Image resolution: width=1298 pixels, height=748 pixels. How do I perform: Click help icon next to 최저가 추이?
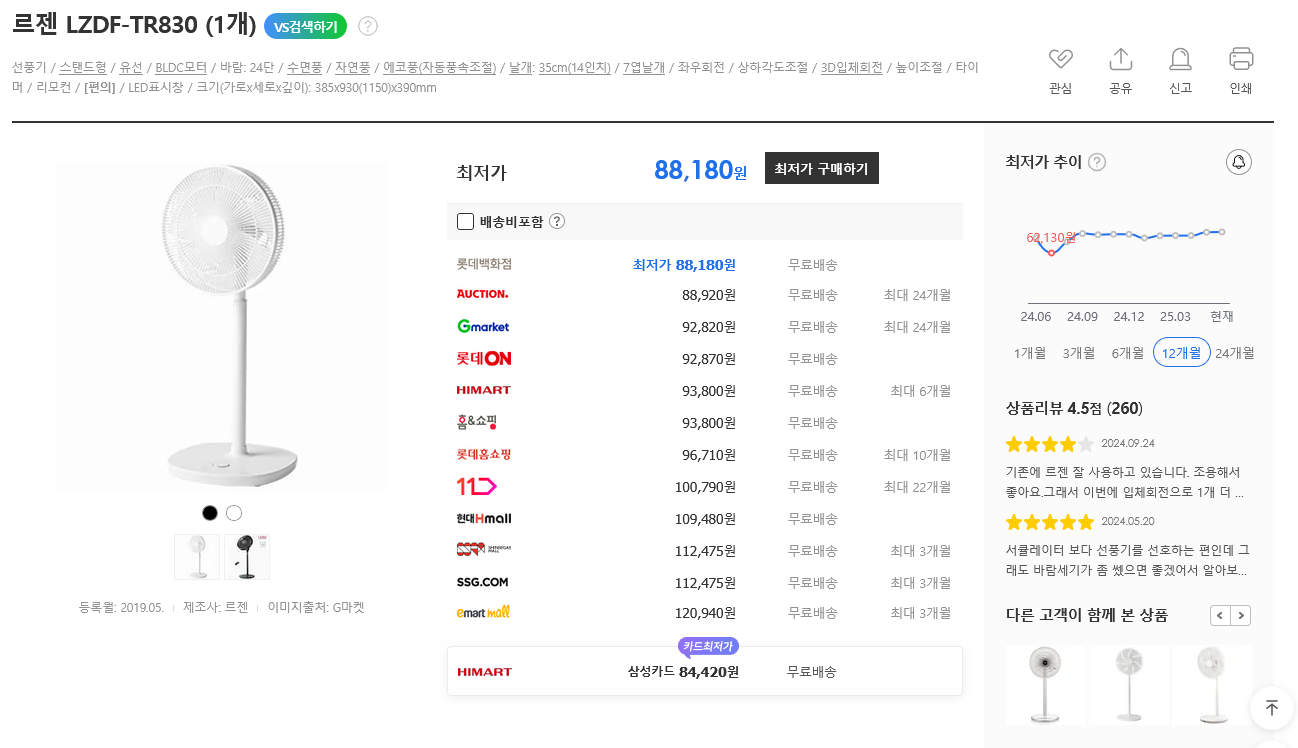click(1097, 162)
